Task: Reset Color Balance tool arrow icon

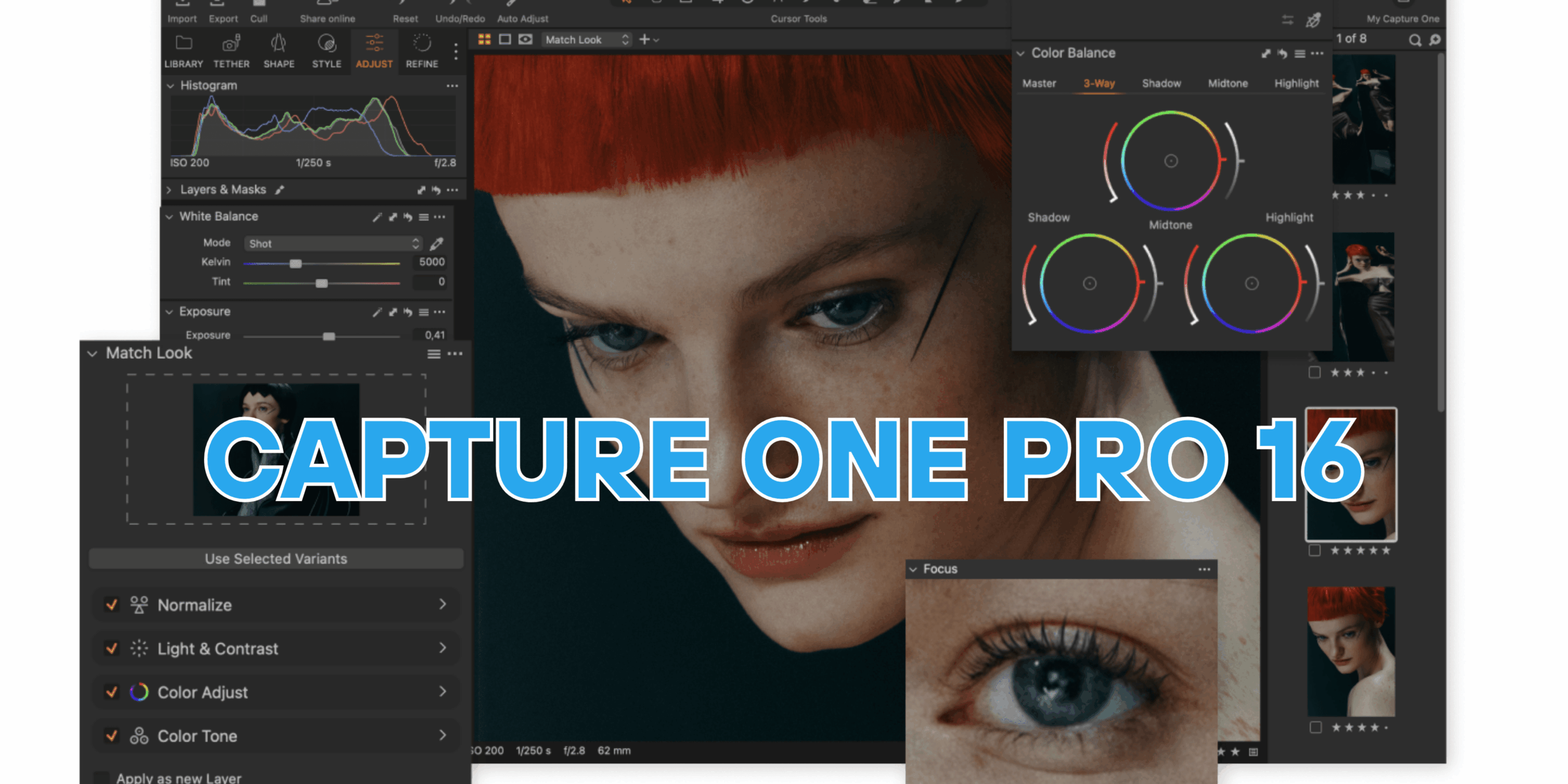Action: tap(1283, 54)
